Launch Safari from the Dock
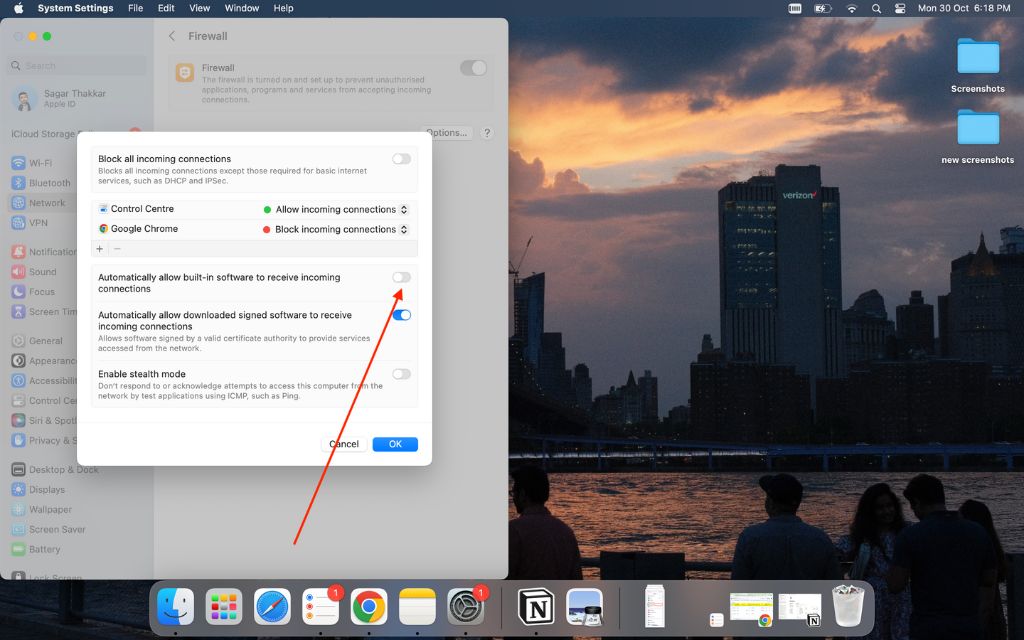Viewport: 1024px width, 640px height. (272, 606)
